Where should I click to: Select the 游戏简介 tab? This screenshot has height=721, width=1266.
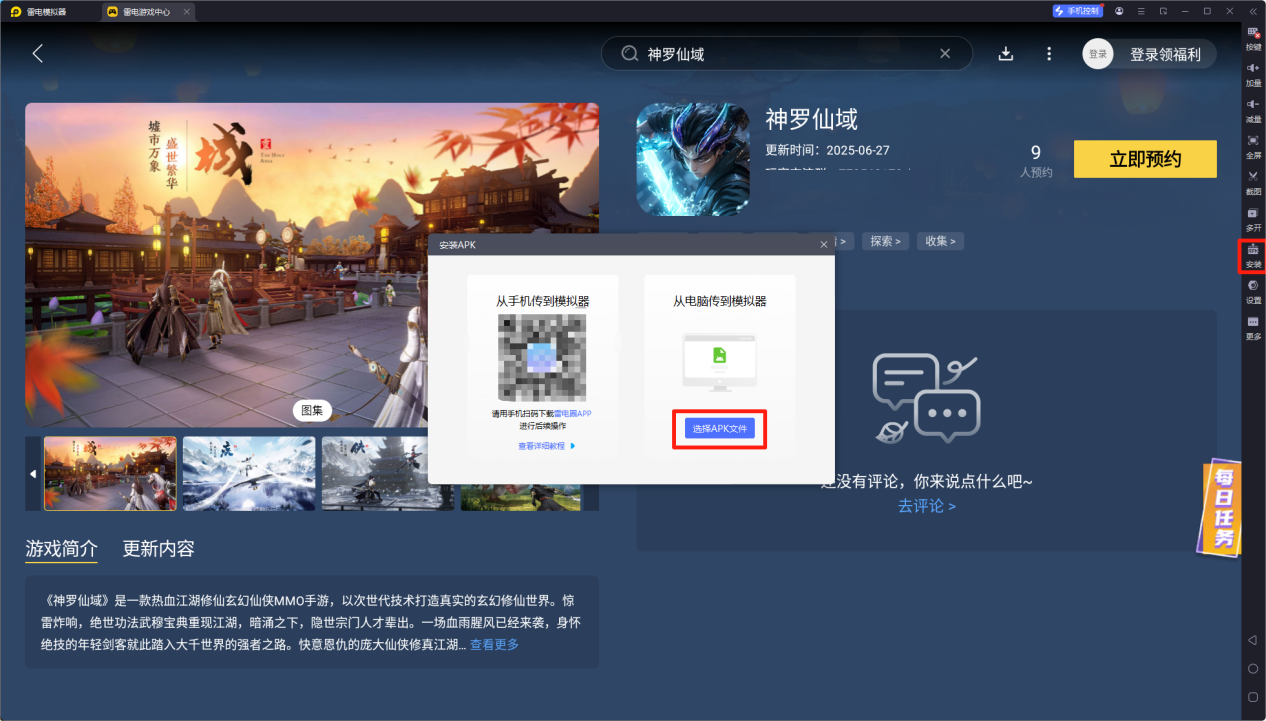[62, 549]
